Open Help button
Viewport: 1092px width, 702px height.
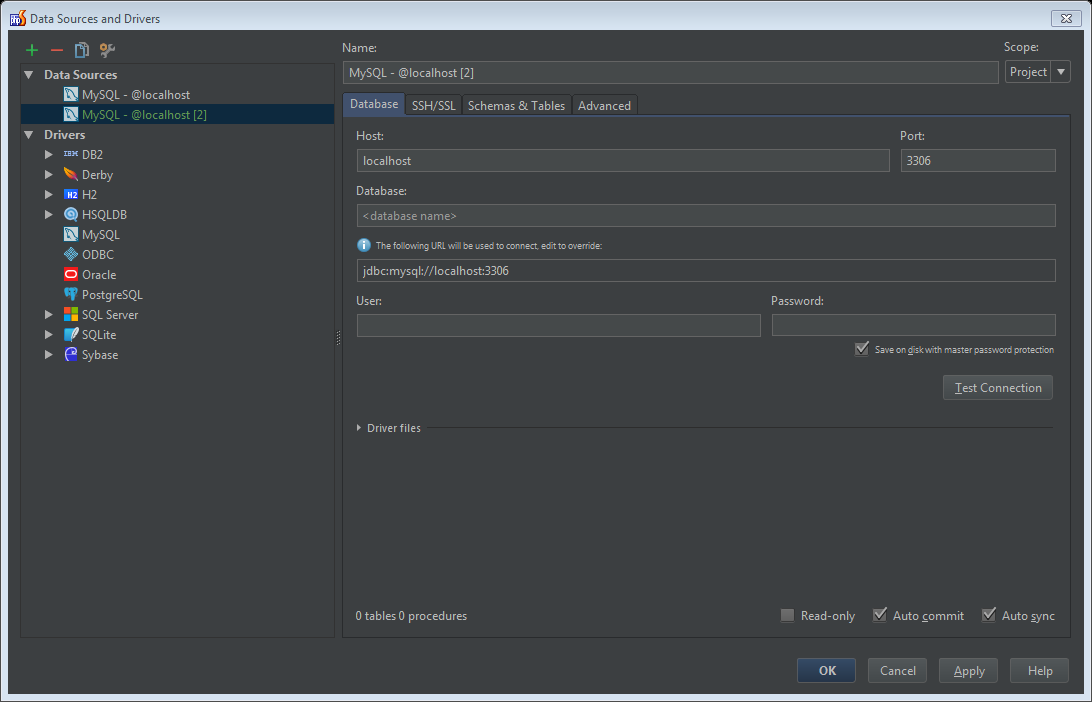coord(1040,671)
